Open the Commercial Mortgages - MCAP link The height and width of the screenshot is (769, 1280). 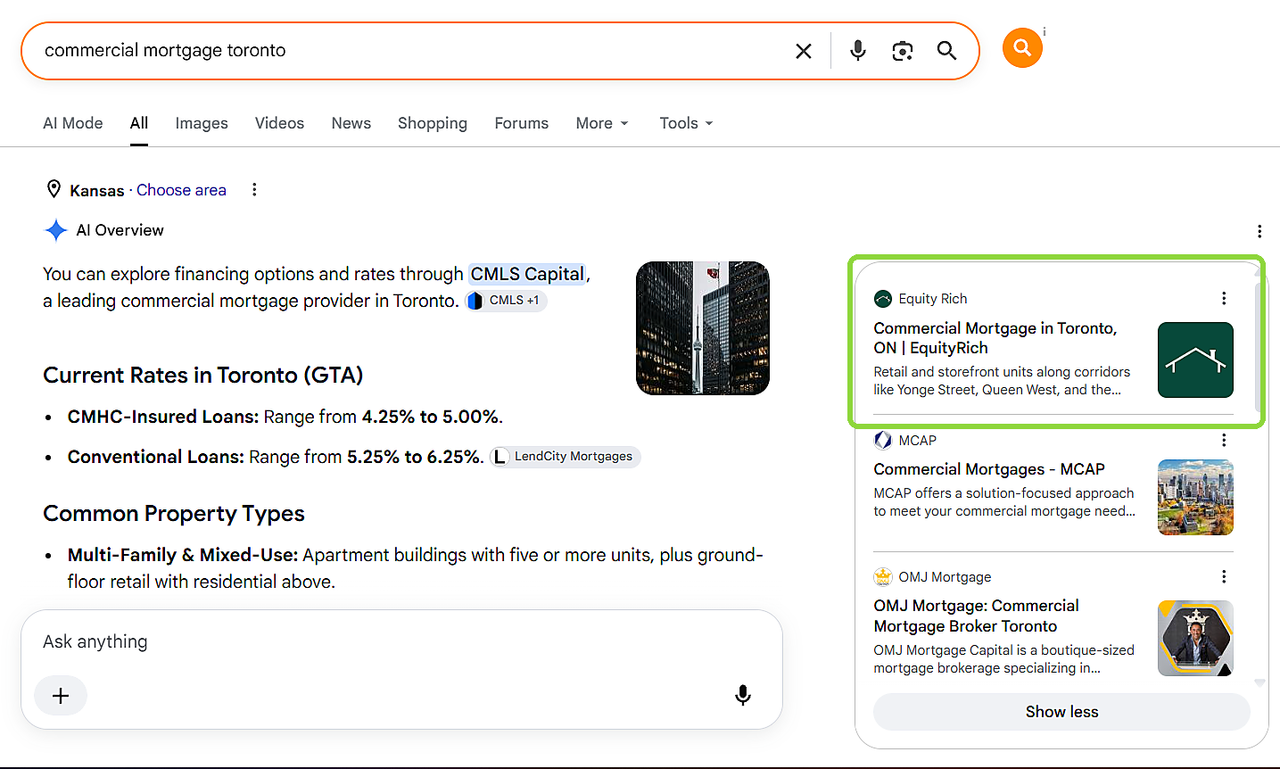tap(989, 469)
